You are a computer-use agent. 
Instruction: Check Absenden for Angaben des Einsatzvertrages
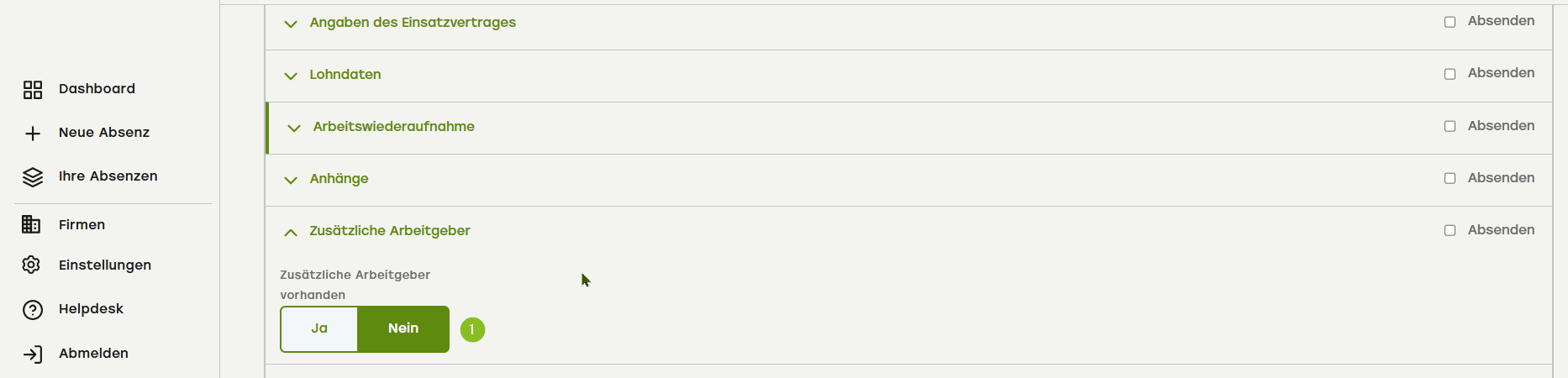(x=1450, y=22)
